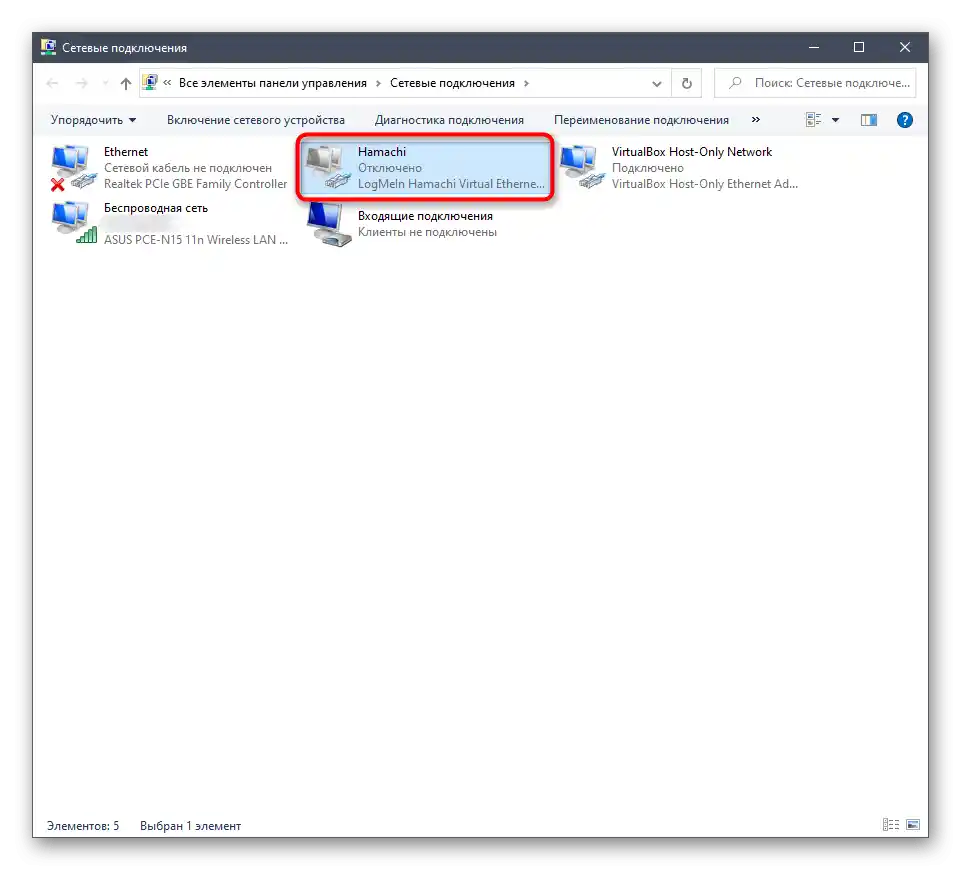Expand the breadcrumb arrow after Сетевые подключения

pos(526,83)
